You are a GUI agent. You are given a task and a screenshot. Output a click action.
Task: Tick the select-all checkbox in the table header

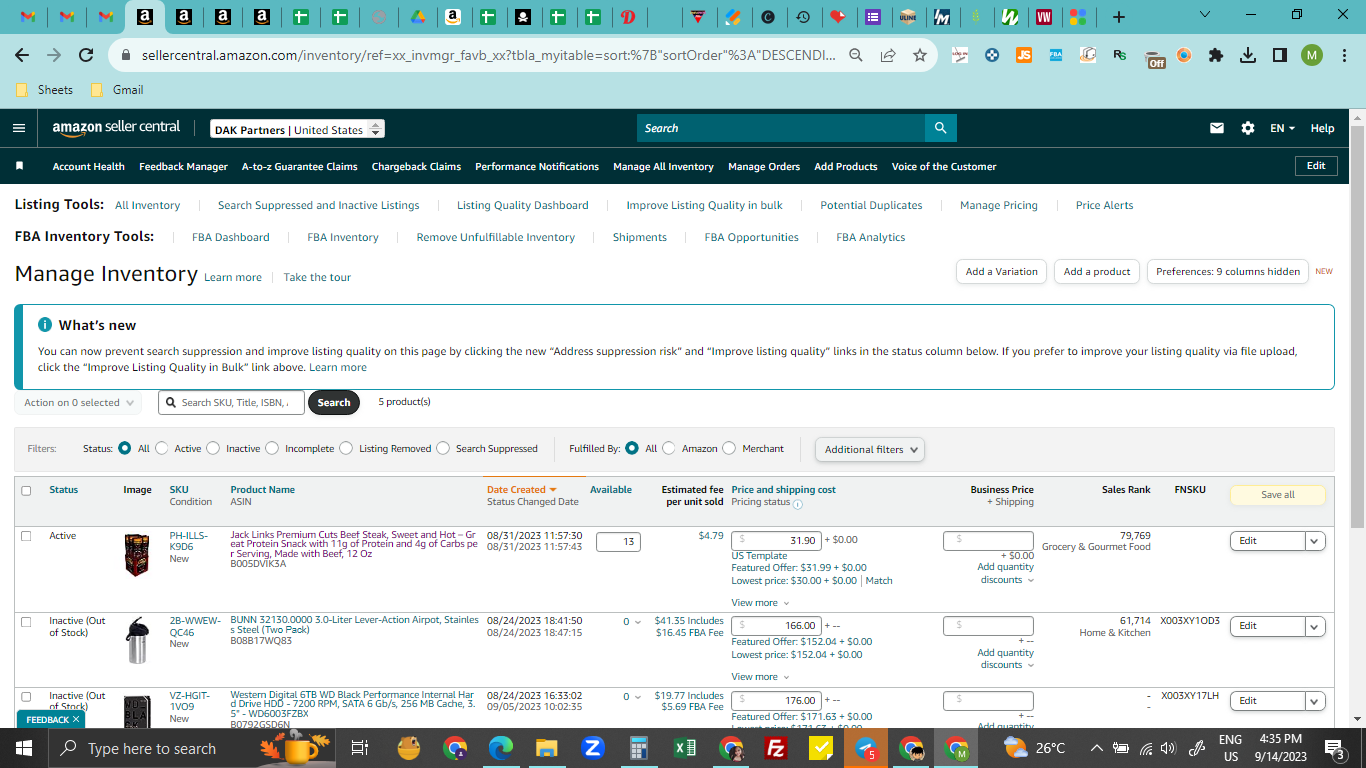[x=26, y=490]
